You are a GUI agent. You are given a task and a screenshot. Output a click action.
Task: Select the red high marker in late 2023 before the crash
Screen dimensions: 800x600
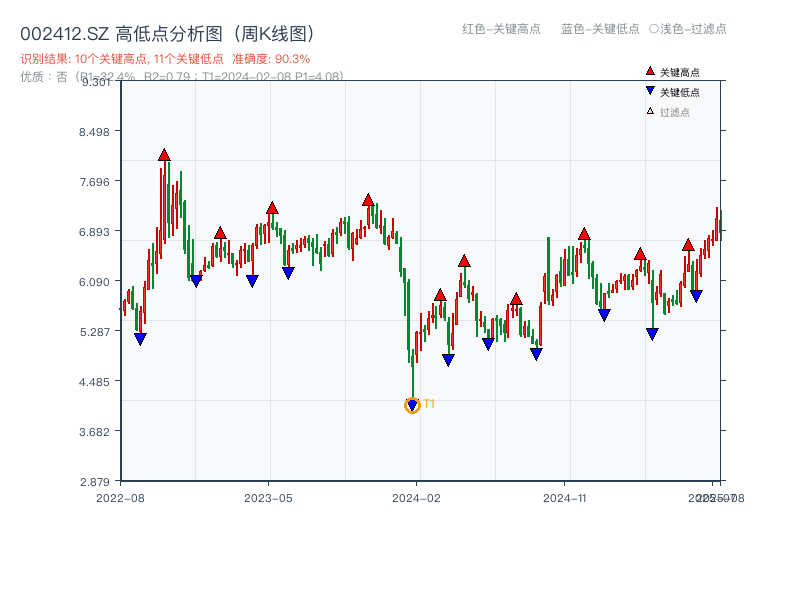click(x=368, y=200)
